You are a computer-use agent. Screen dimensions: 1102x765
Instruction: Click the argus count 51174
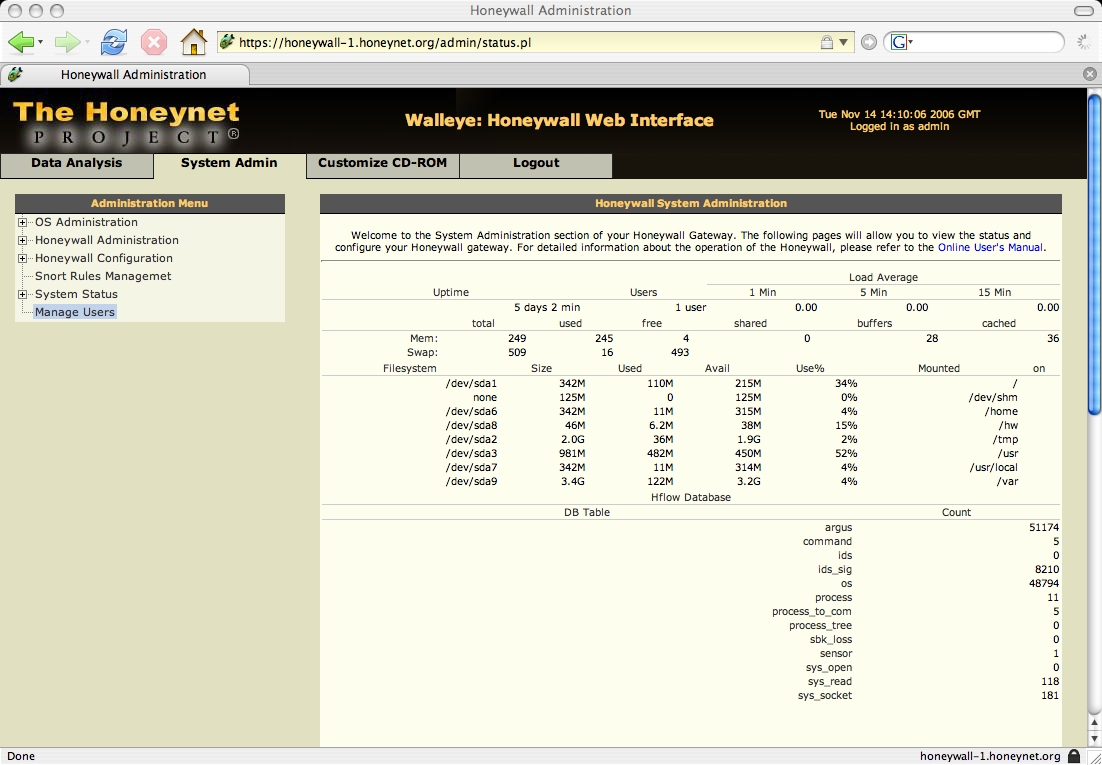tap(1043, 527)
